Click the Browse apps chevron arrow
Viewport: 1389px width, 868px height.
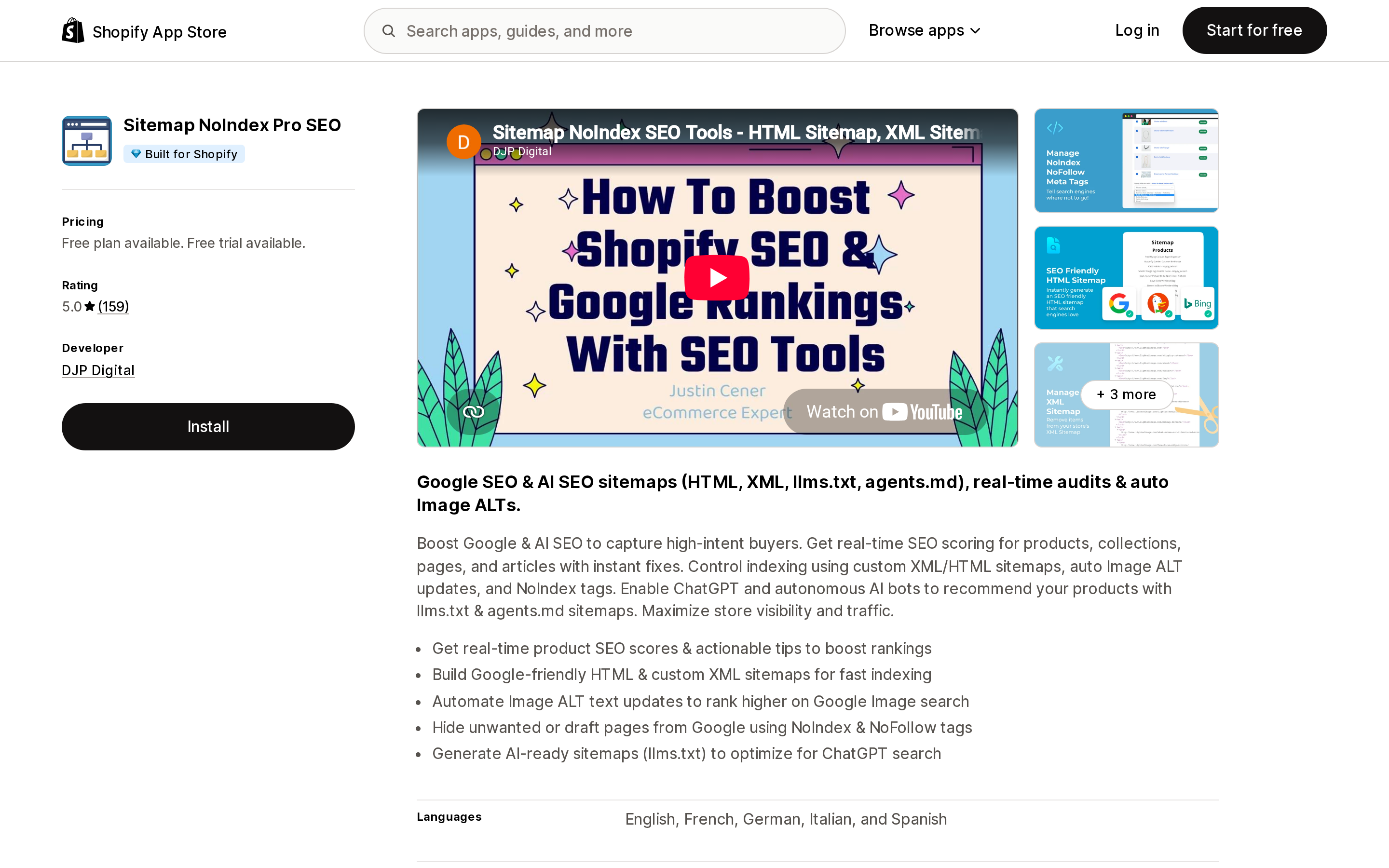click(x=975, y=31)
